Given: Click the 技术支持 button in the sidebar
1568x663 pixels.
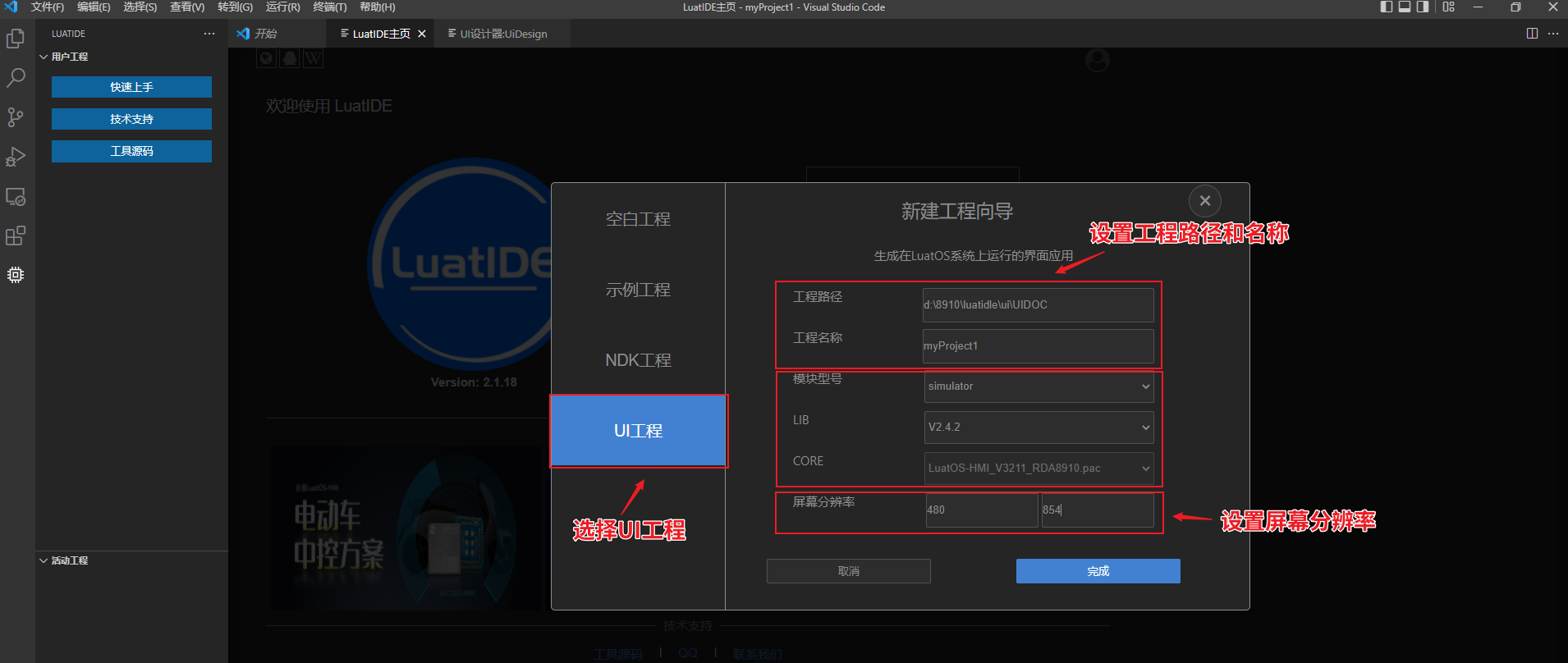Looking at the screenshot, I should pyautogui.click(x=131, y=119).
